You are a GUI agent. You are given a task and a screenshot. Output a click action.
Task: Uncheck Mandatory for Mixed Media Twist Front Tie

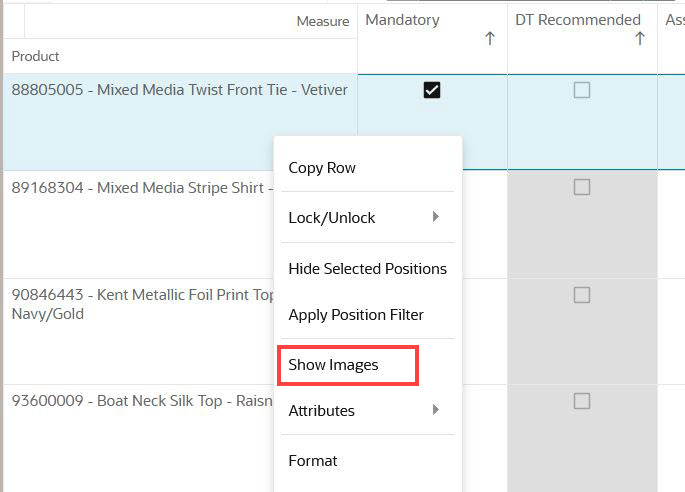click(432, 90)
